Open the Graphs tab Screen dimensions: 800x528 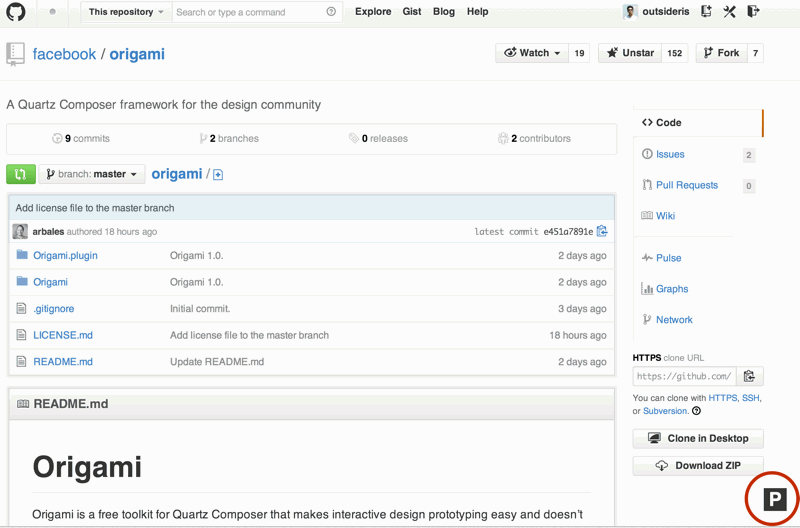(x=672, y=289)
